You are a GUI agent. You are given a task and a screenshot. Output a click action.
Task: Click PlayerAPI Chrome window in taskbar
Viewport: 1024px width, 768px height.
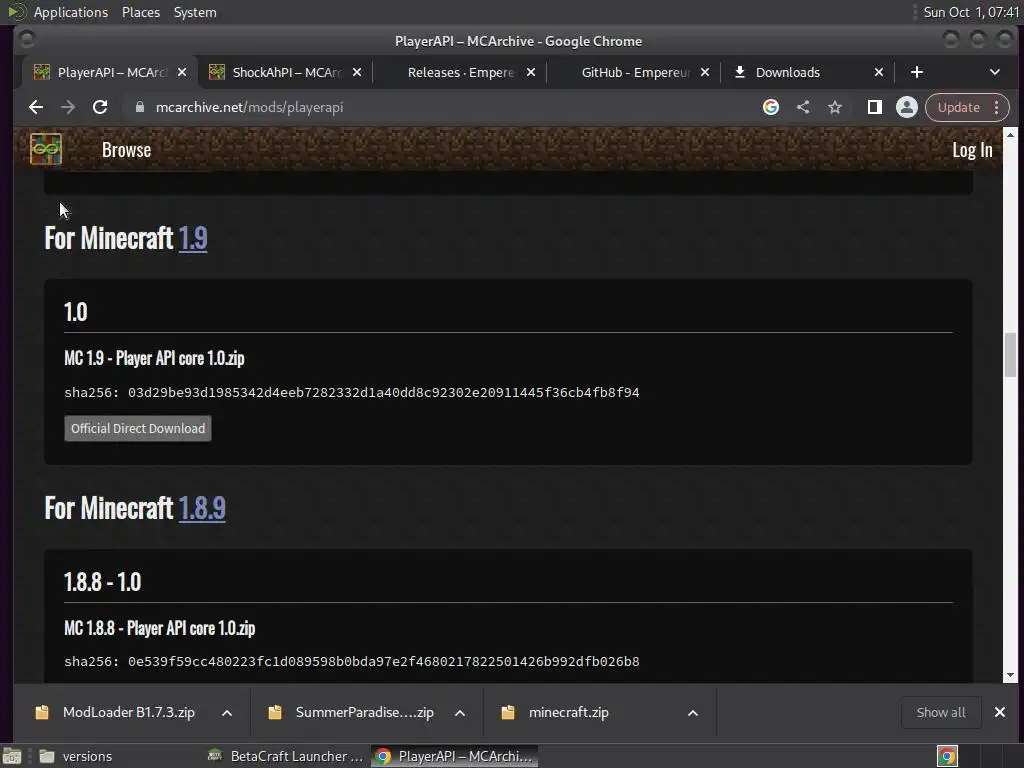click(455, 756)
